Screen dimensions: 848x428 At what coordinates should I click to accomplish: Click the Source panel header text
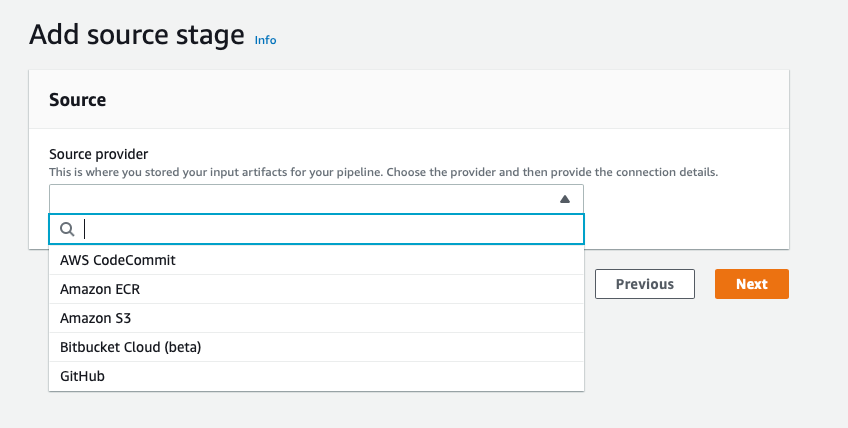78,100
